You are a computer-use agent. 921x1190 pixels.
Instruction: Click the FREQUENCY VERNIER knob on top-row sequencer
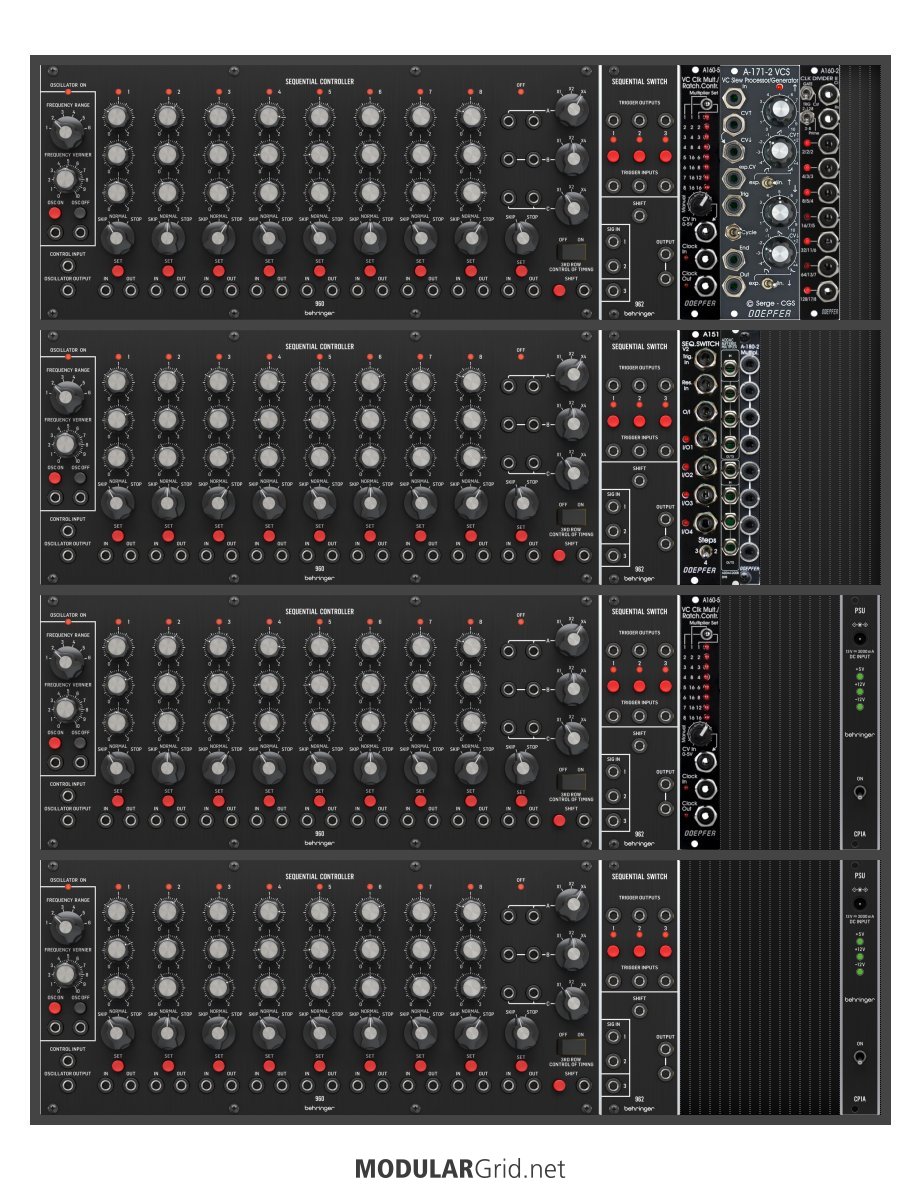pos(66,179)
